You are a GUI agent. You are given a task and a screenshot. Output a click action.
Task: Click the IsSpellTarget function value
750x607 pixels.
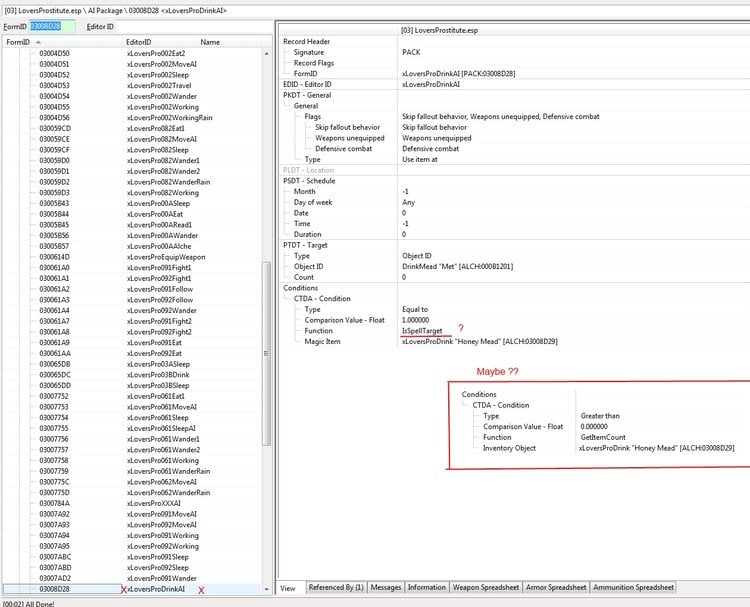[422, 331]
